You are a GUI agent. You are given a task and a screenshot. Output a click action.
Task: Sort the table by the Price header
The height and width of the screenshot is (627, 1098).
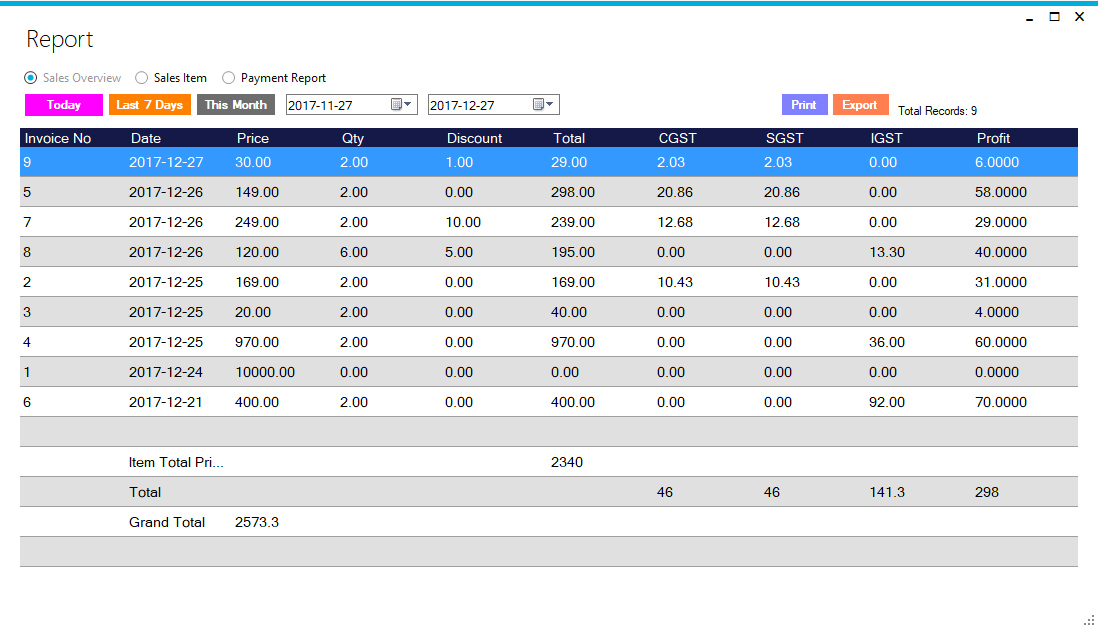point(253,139)
